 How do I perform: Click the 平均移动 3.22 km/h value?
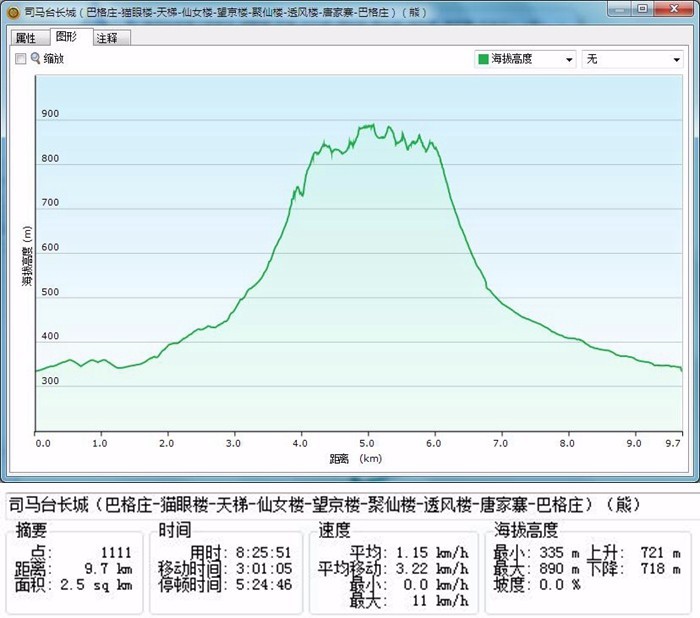click(x=432, y=569)
